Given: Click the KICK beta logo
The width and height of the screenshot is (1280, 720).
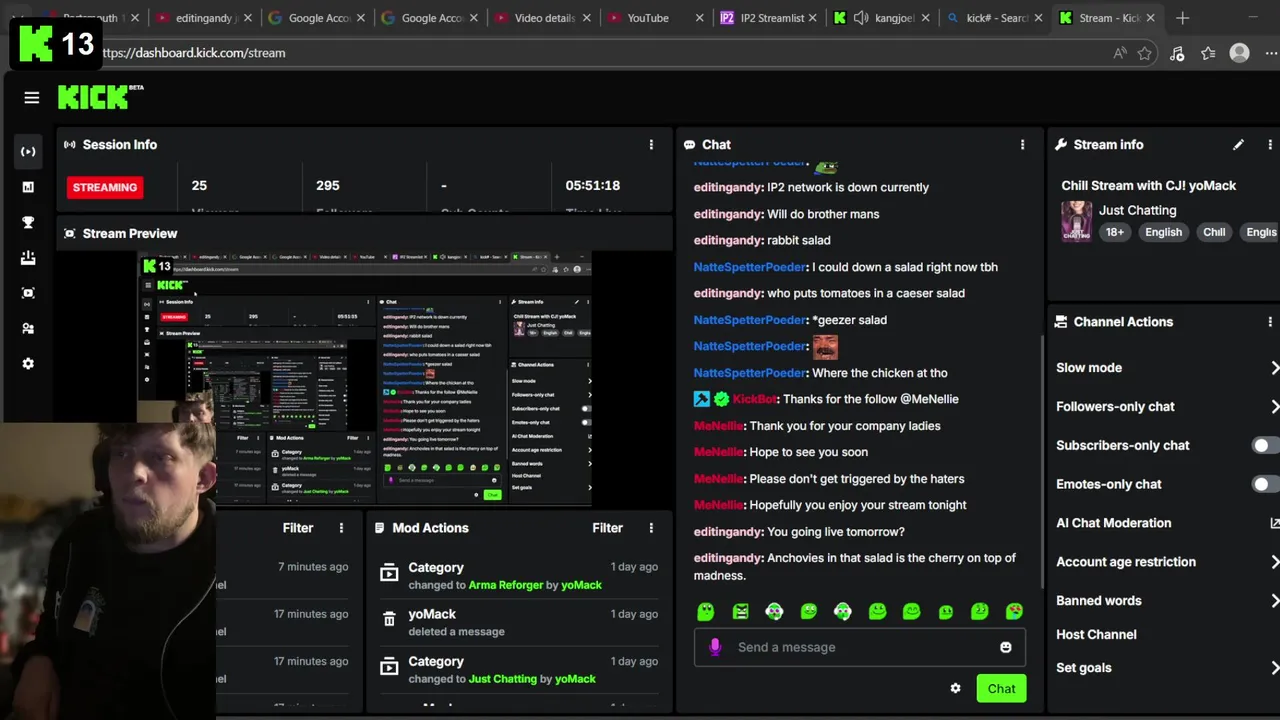Looking at the screenshot, I should (100, 97).
